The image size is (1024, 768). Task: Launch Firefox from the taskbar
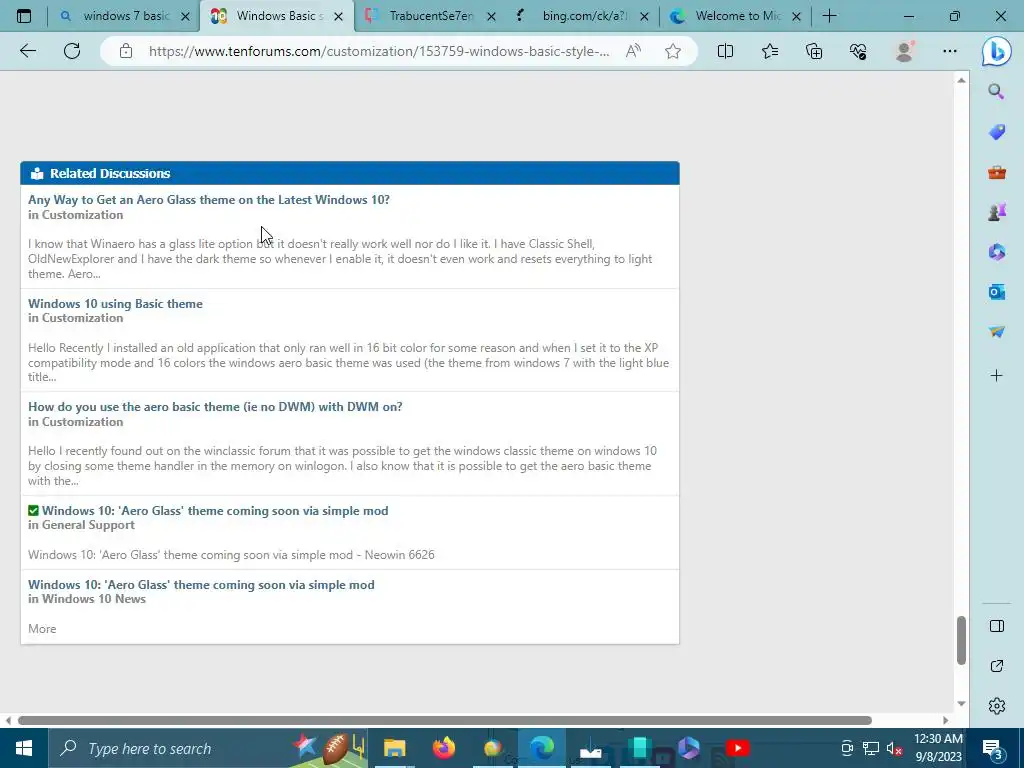tap(444, 748)
